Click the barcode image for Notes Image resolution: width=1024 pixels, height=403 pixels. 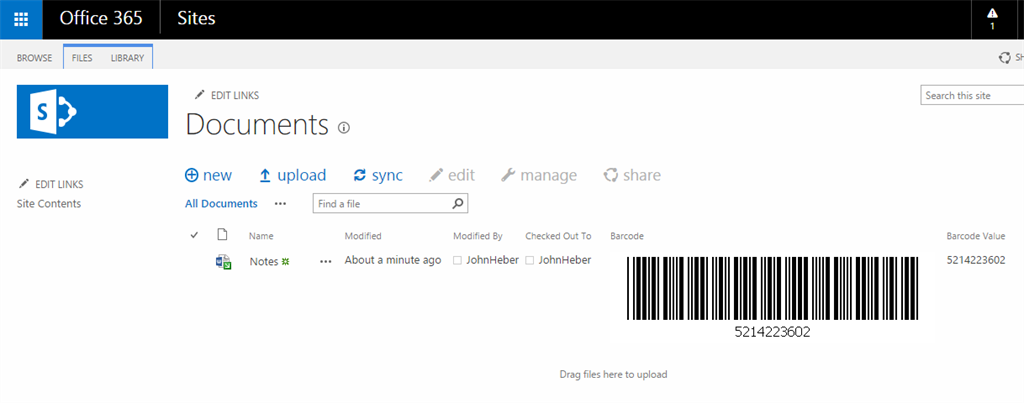pos(772,290)
